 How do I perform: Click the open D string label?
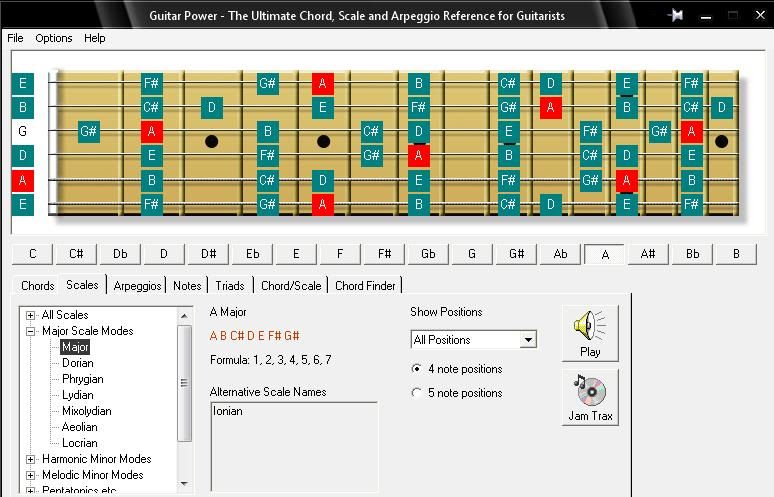click(23, 155)
